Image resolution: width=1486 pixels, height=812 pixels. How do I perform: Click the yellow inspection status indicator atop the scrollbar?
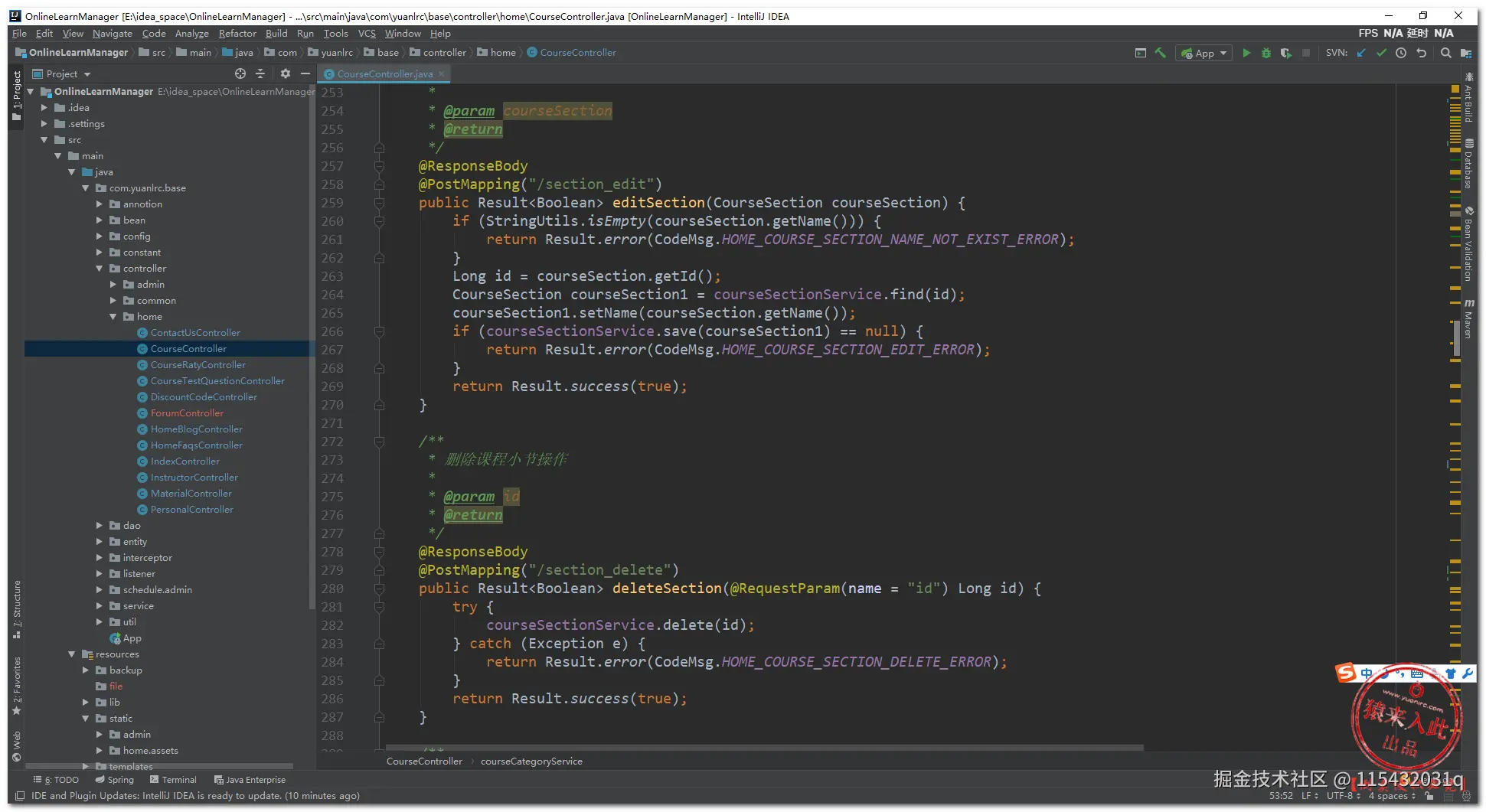[1455, 90]
